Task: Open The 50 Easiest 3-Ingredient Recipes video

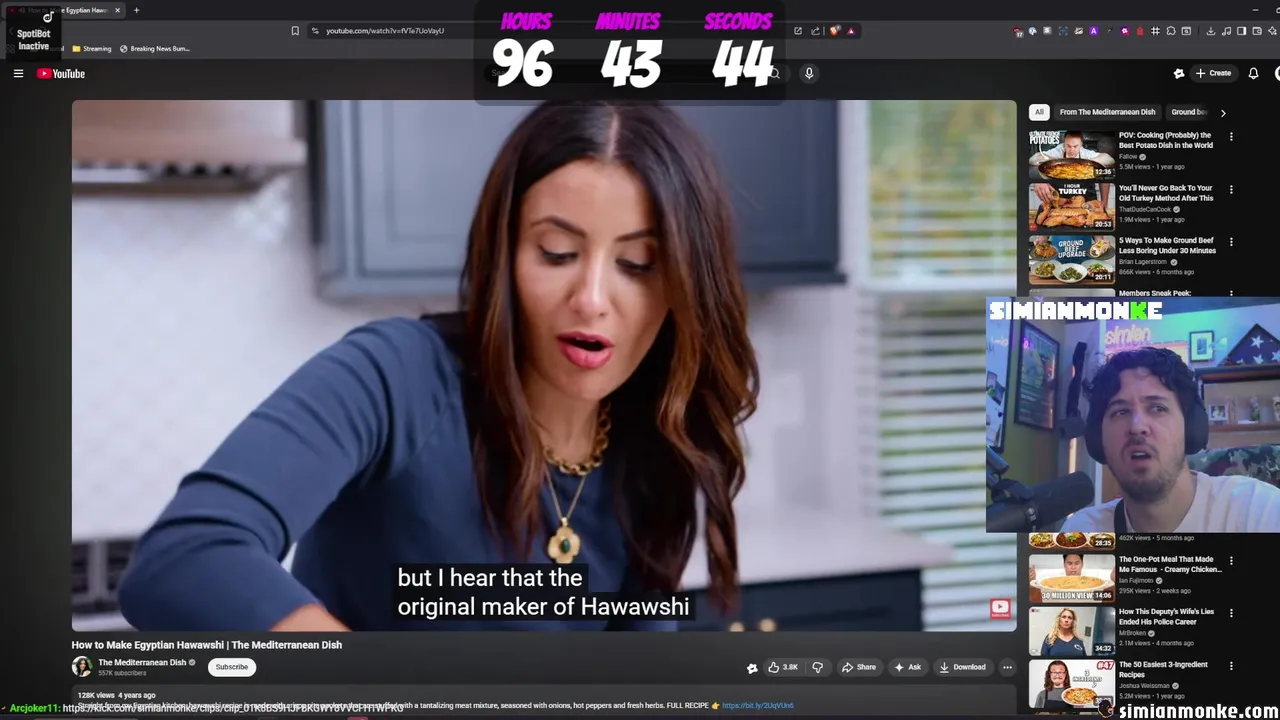Action: click(1163, 669)
